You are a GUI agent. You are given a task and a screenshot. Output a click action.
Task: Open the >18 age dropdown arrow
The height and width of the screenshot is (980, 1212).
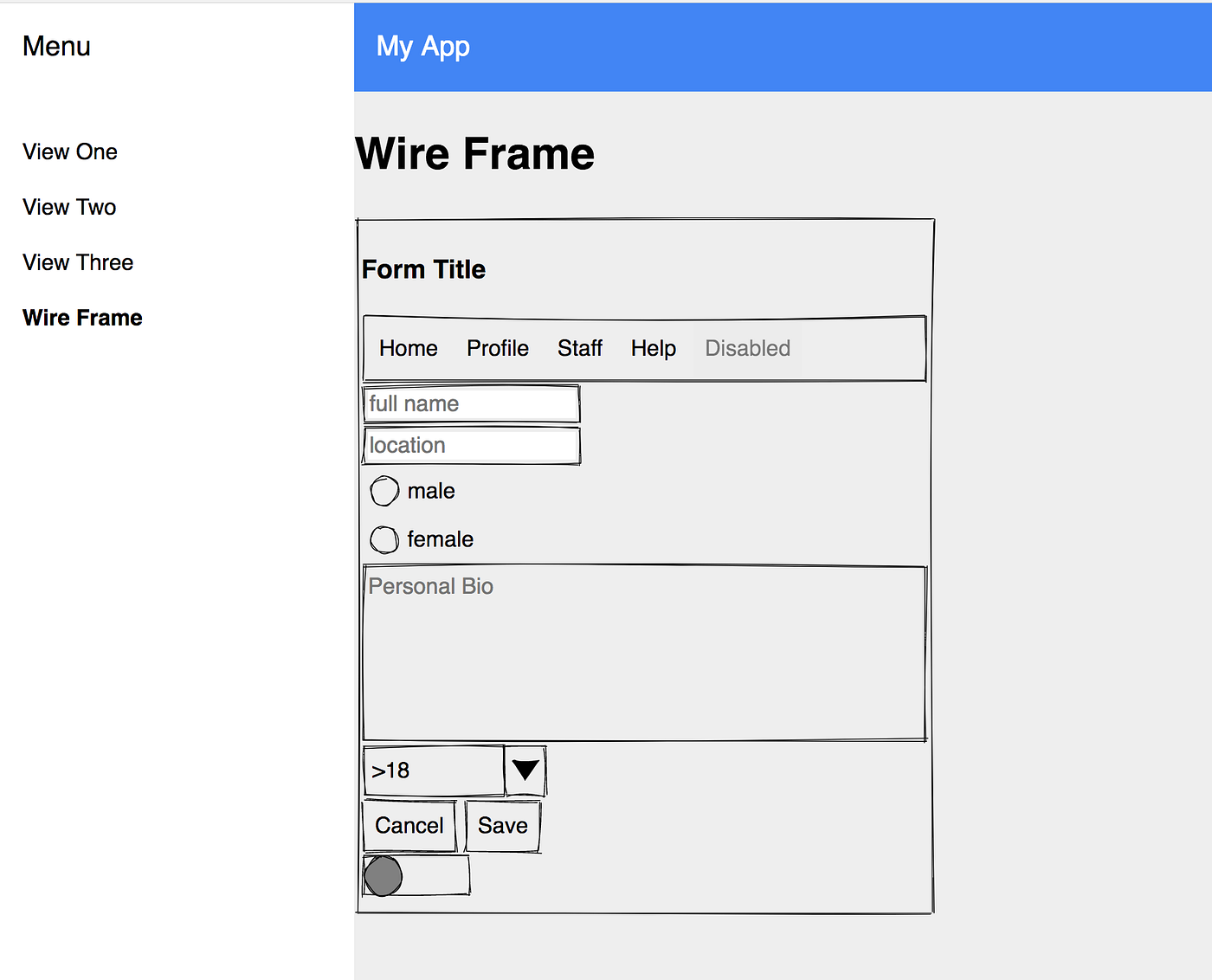524,770
